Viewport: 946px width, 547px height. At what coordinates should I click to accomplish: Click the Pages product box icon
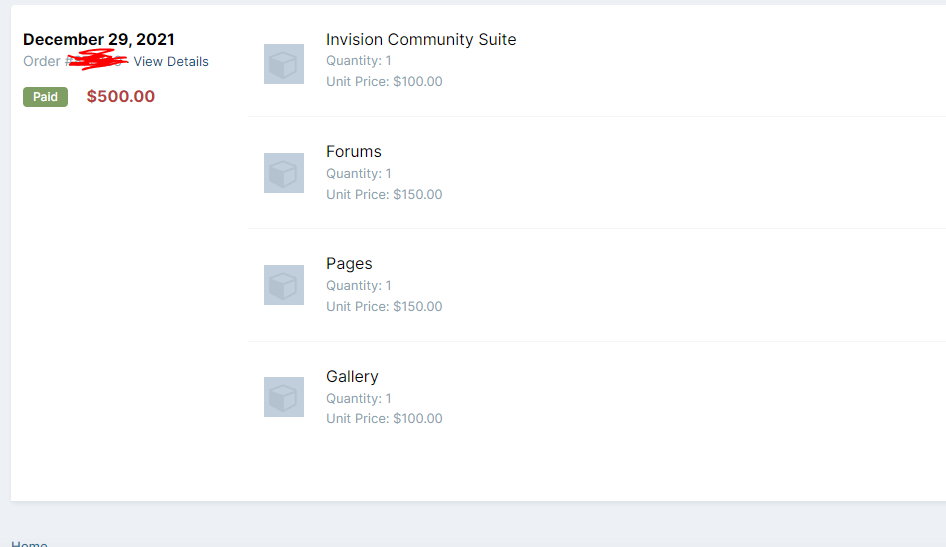pos(284,285)
